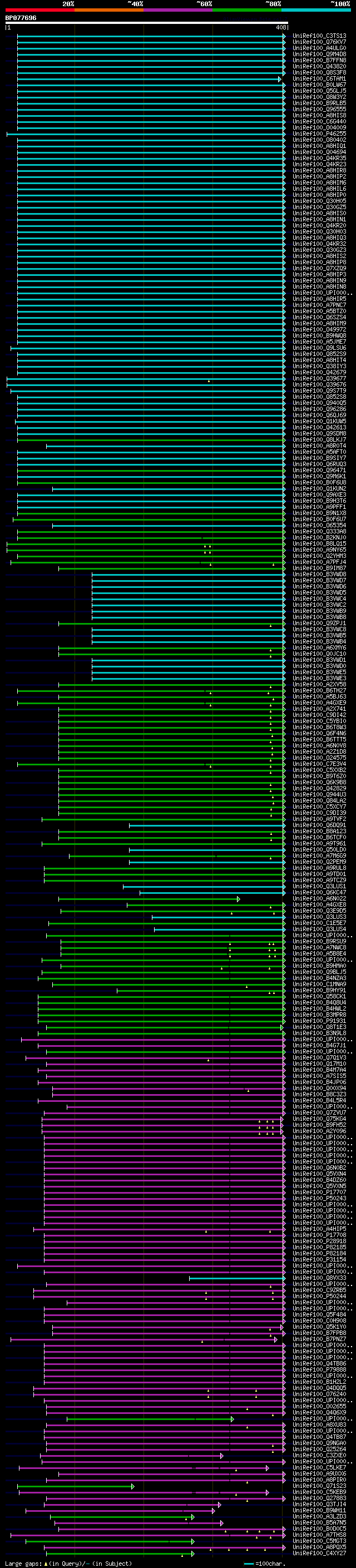Select the UniRef100_Q42829 label

coord(319,788)
